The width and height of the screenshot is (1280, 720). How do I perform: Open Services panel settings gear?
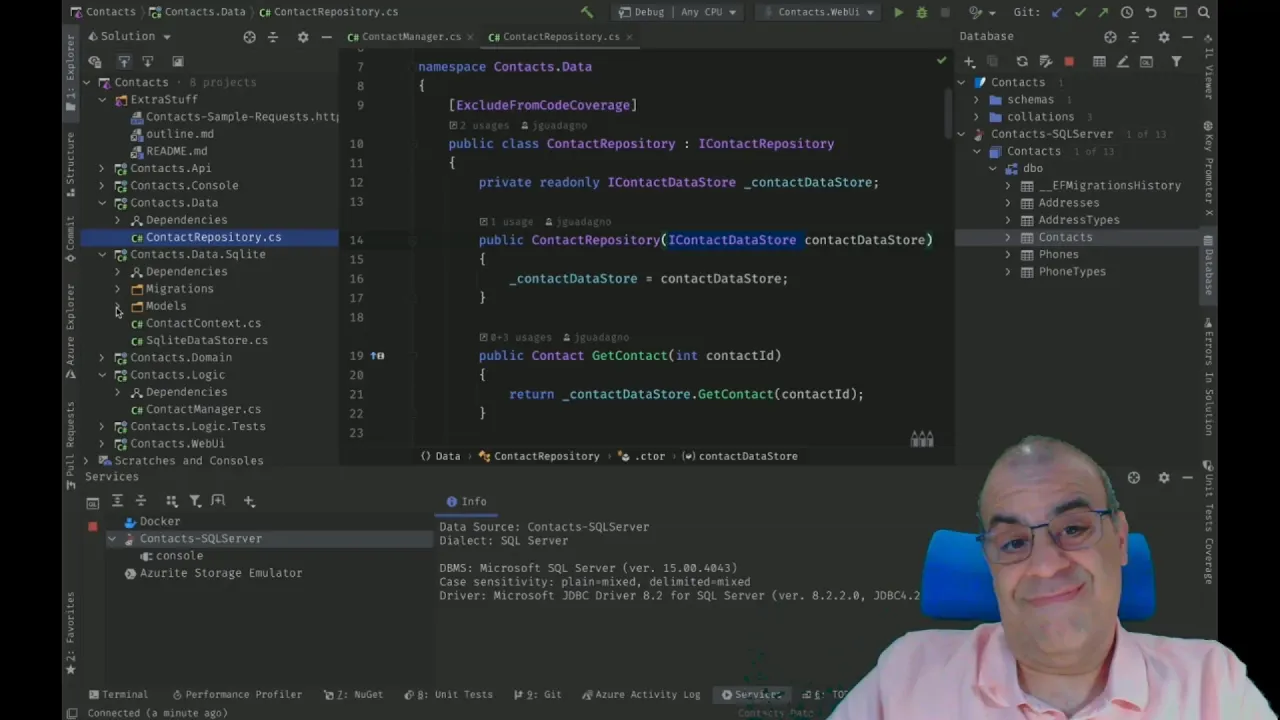[1163, 477]
